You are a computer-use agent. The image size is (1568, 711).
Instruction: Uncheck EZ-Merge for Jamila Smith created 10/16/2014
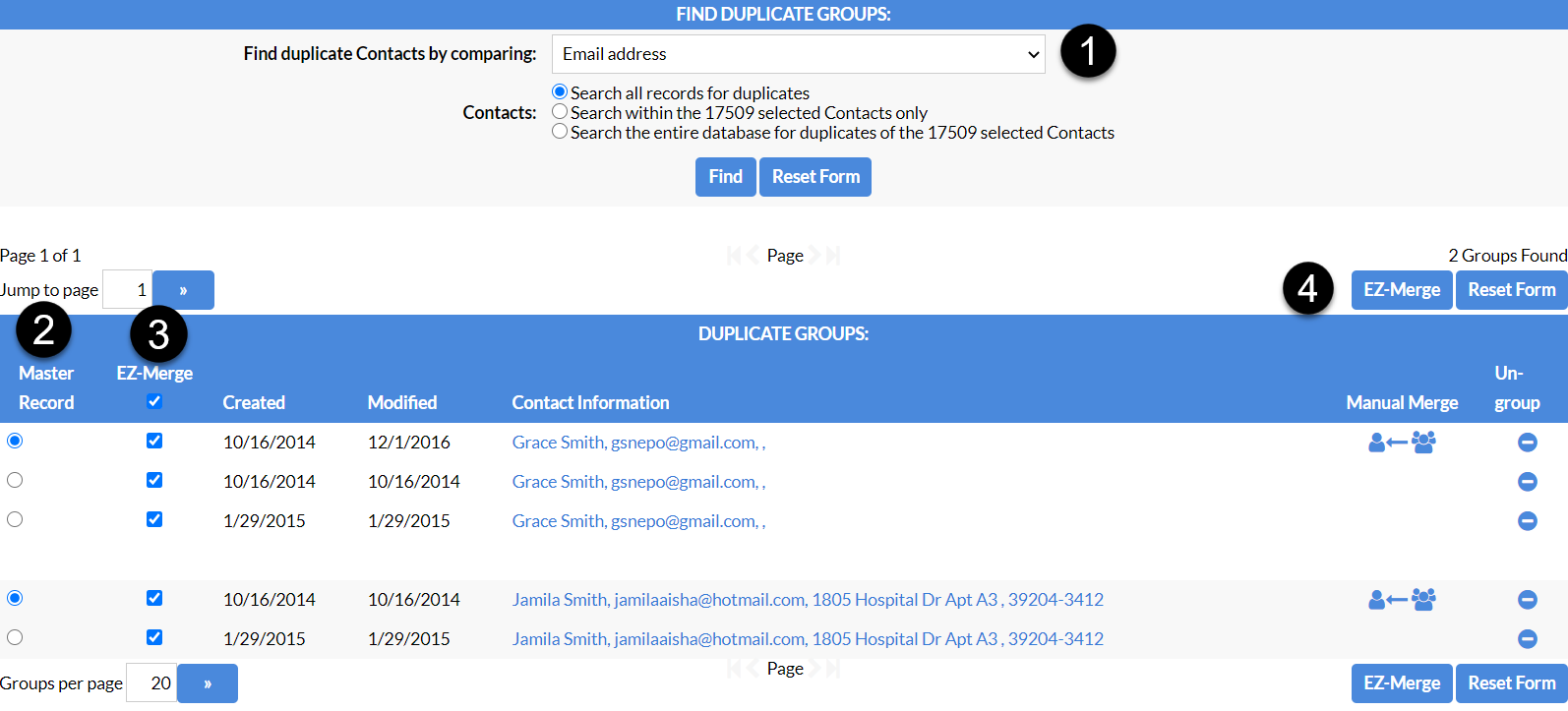pos(154,598)
